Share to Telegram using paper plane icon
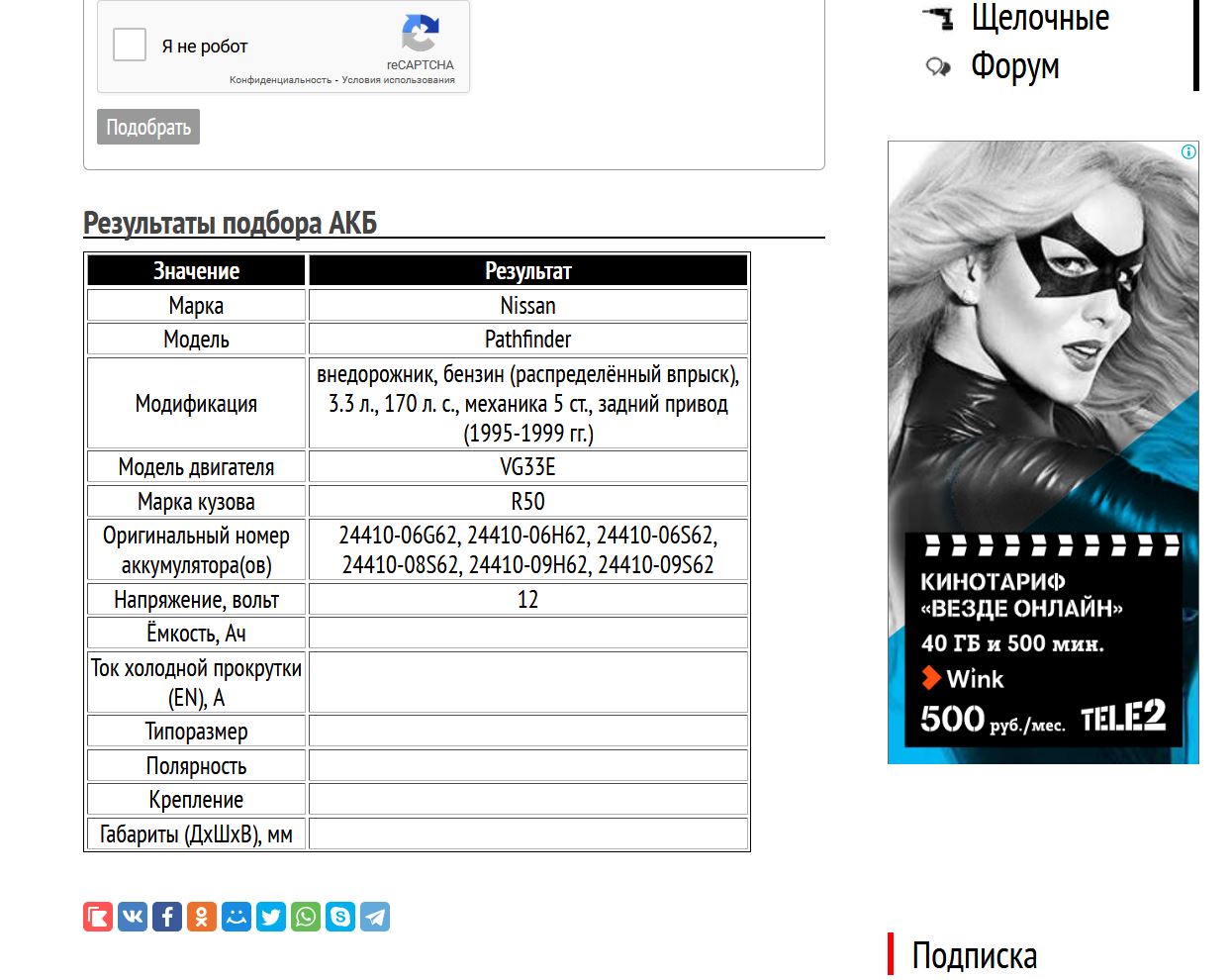Image resolution: width=1232 pixels, height=980 pixels. coord(375,917)
